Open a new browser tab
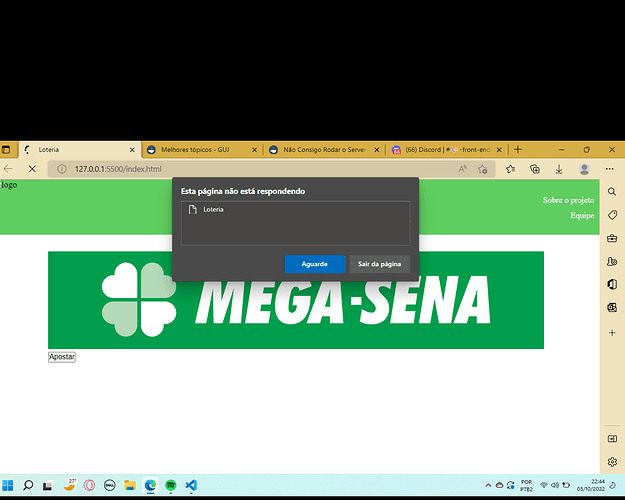Viewport: 625px width, 500px height. (x=518, y=150)
